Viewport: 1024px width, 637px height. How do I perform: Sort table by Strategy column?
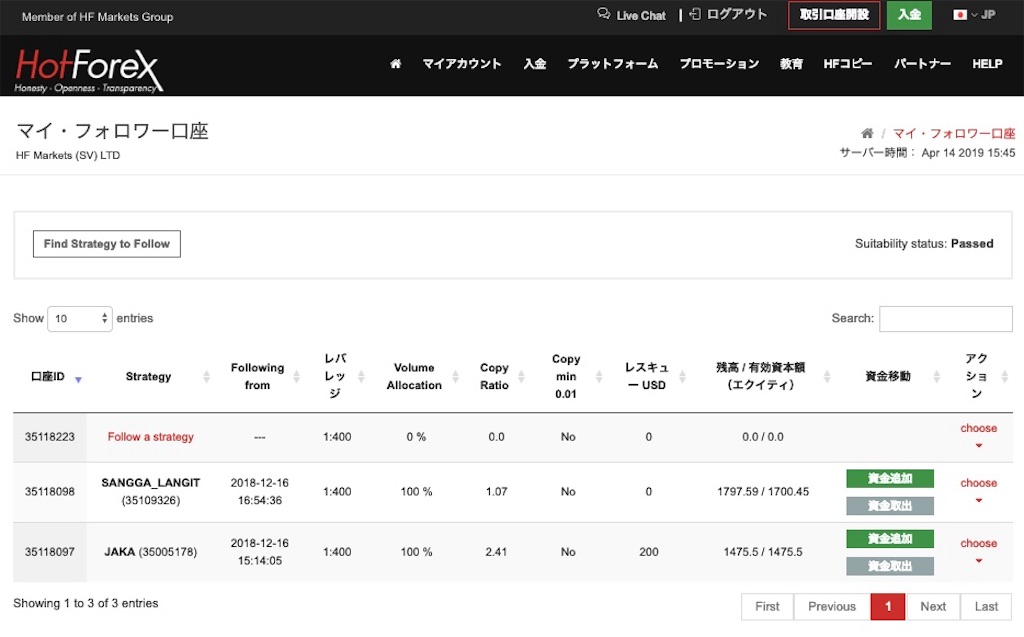point(206,376)
